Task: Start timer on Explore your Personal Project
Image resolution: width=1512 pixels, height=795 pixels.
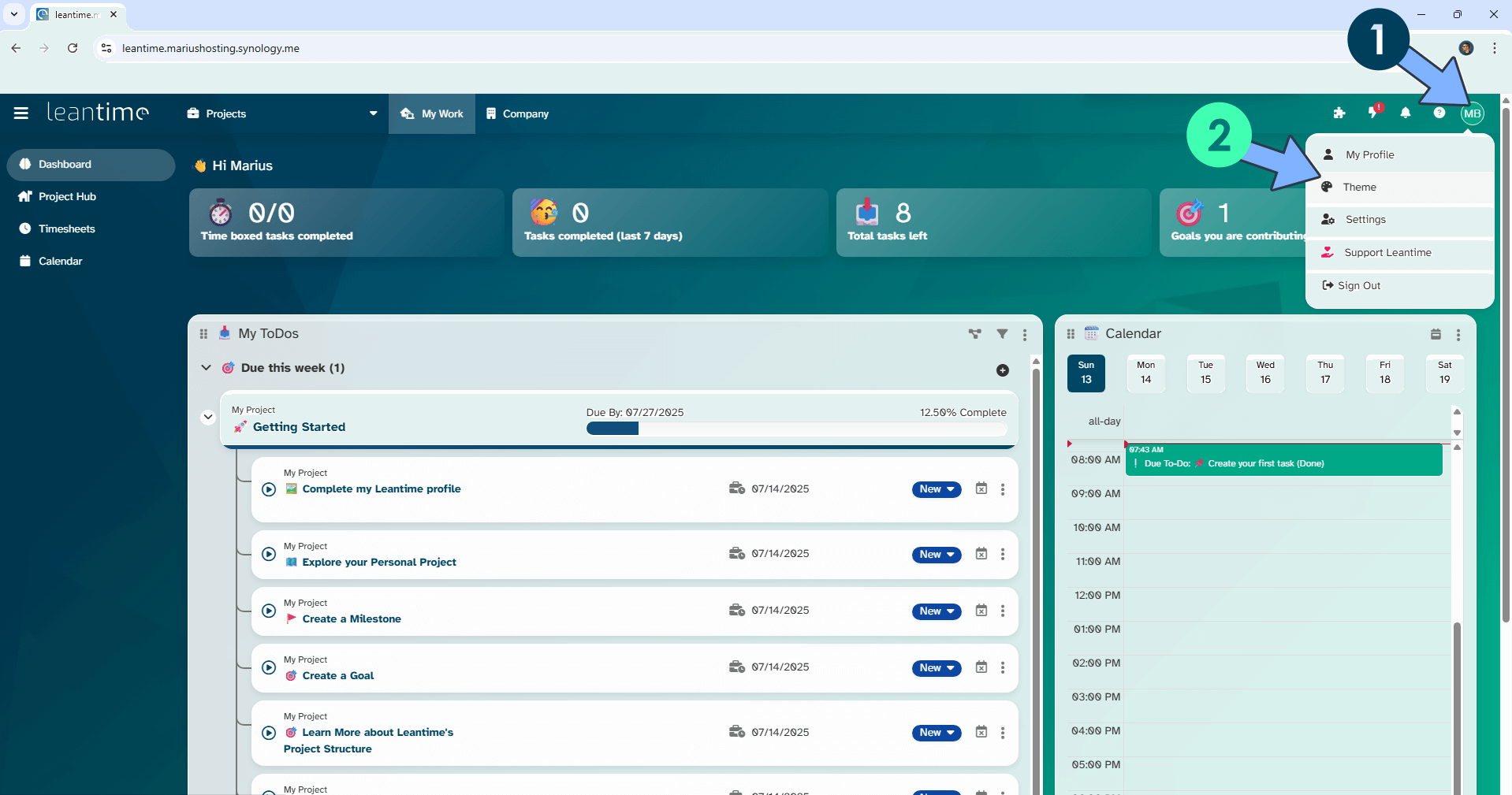Action: (x=269, y=554)
